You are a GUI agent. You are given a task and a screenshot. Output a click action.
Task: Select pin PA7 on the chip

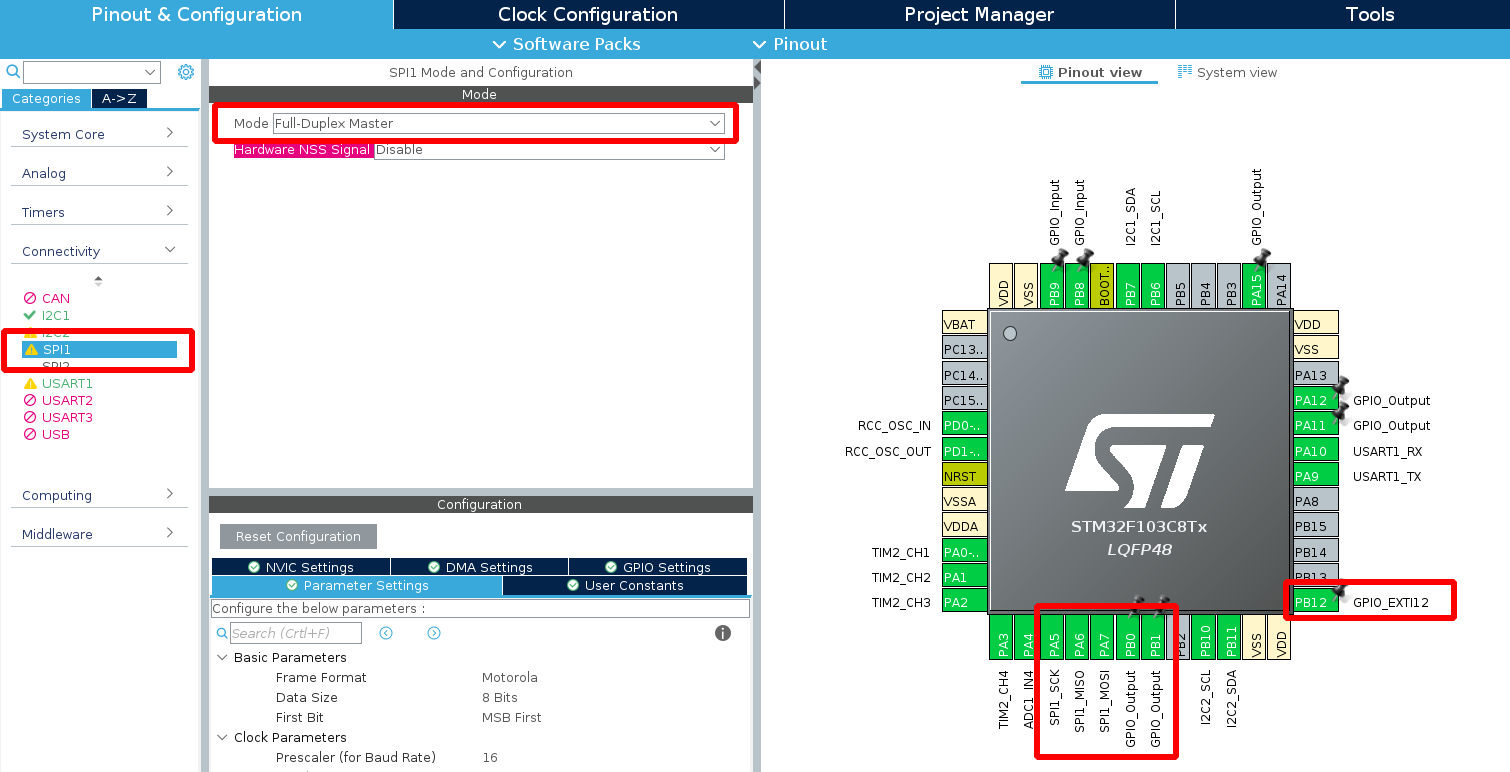[1104, 636]
